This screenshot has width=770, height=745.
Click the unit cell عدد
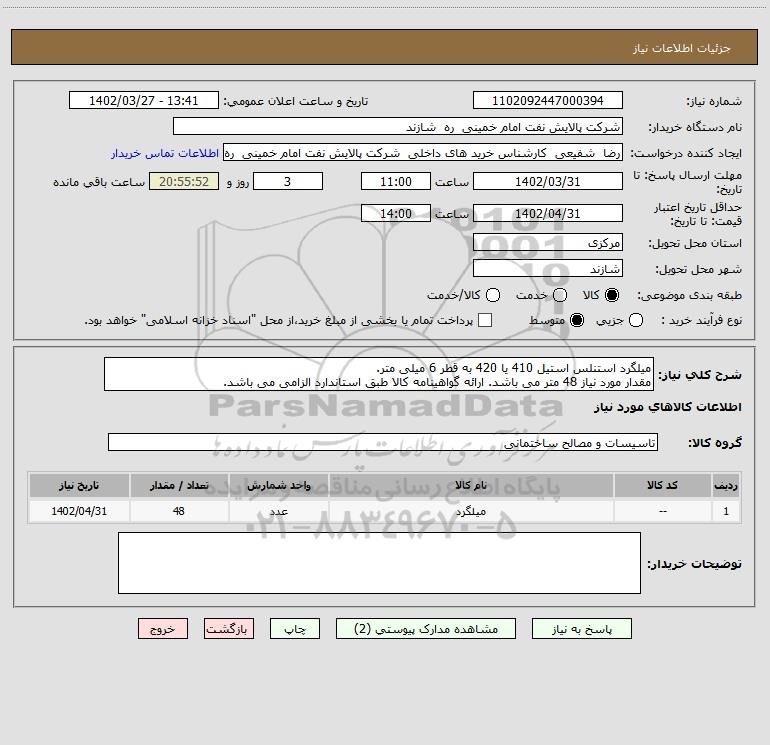278,511
